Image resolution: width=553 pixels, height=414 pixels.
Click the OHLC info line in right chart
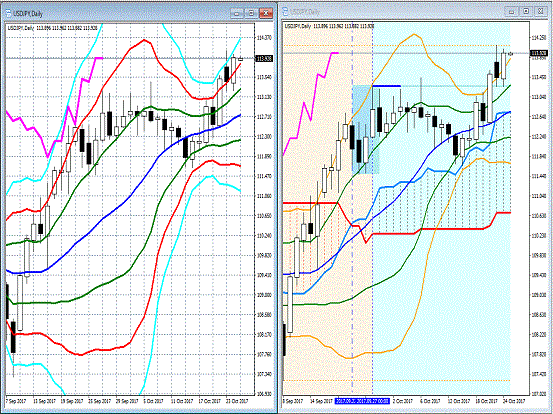tap(329, 26)
